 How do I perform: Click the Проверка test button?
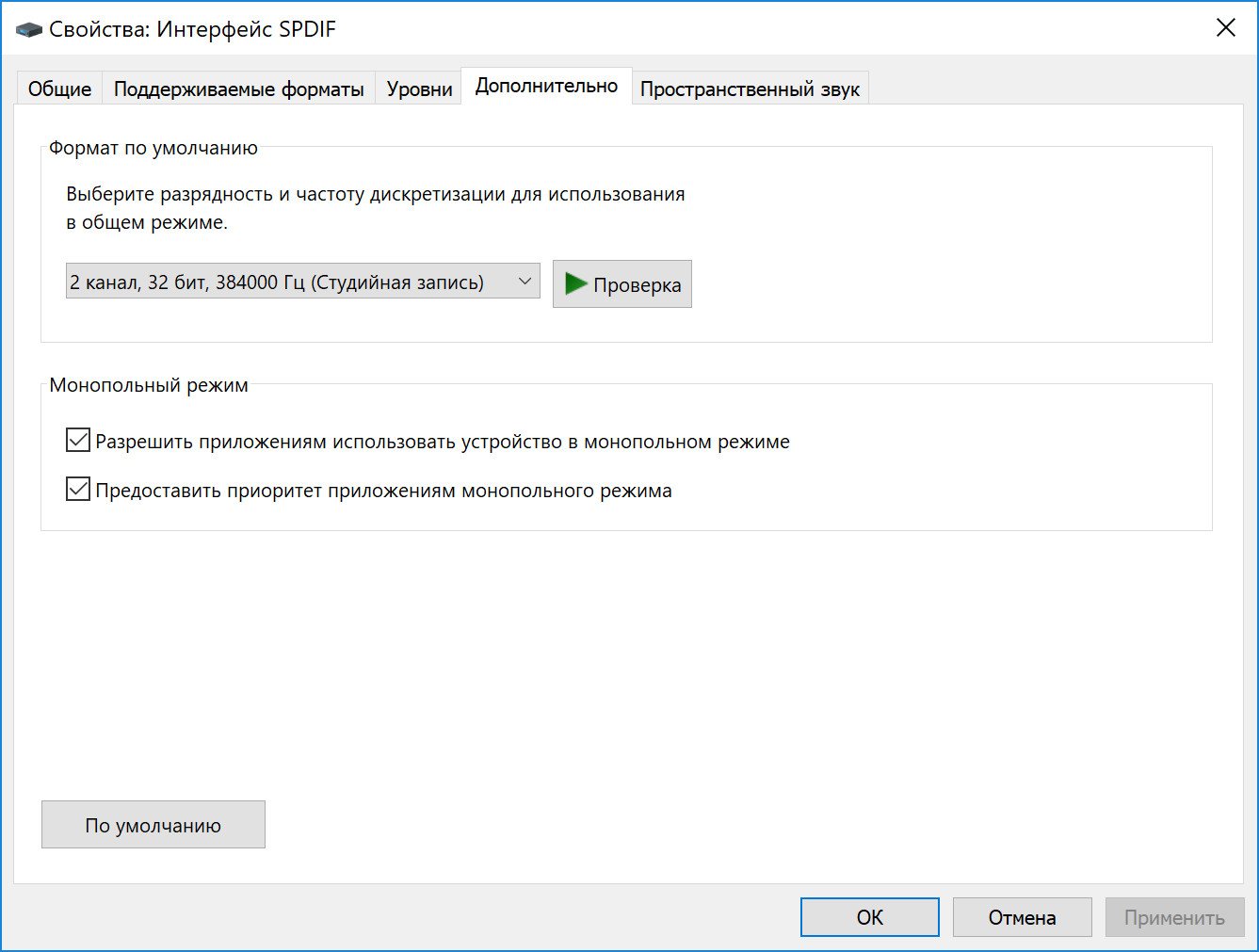click(622, 284)
